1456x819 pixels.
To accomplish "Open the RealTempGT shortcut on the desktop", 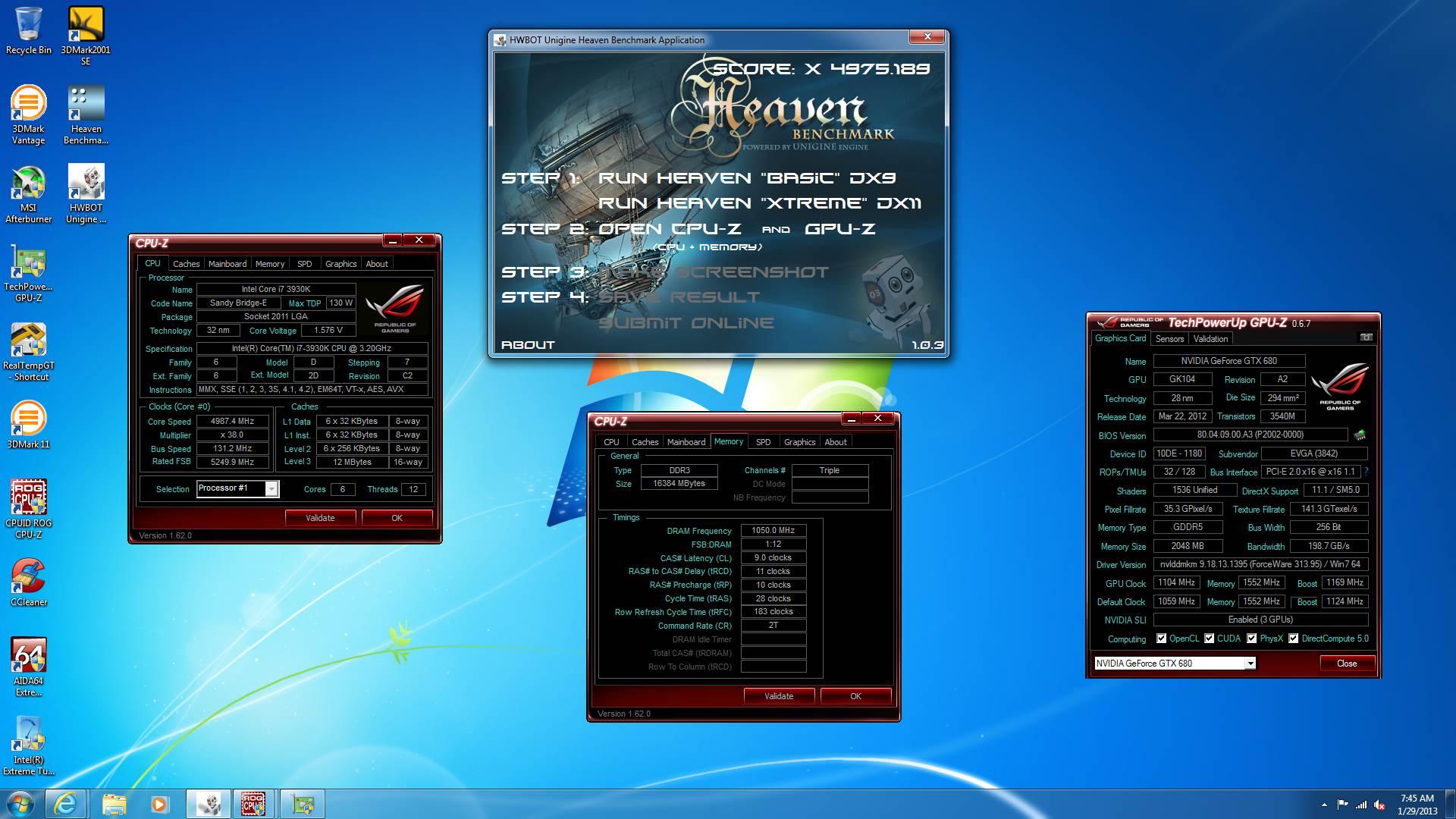I will [29, 352].
